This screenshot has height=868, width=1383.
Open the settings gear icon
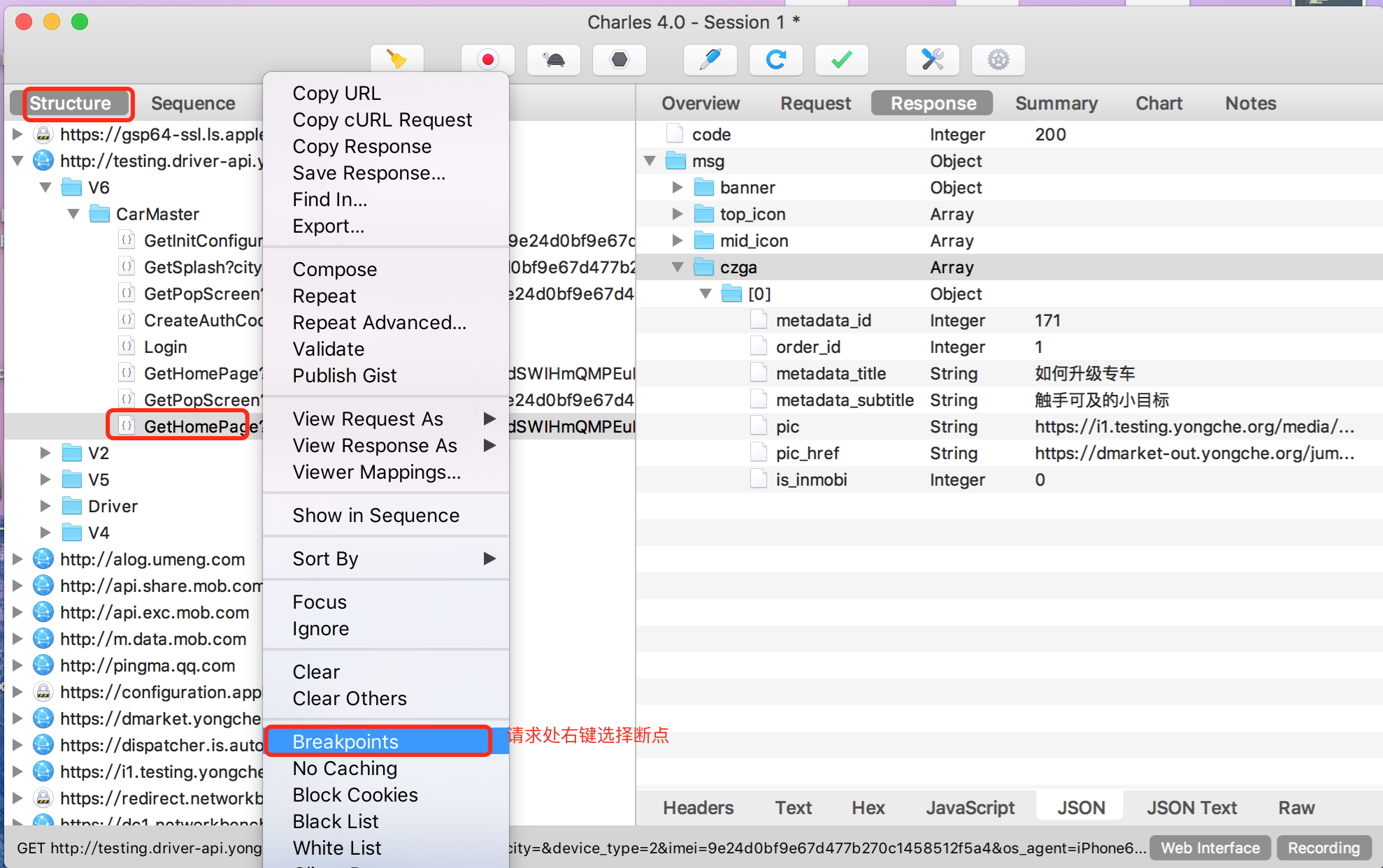pyautogui.click(x=998, y=60)
